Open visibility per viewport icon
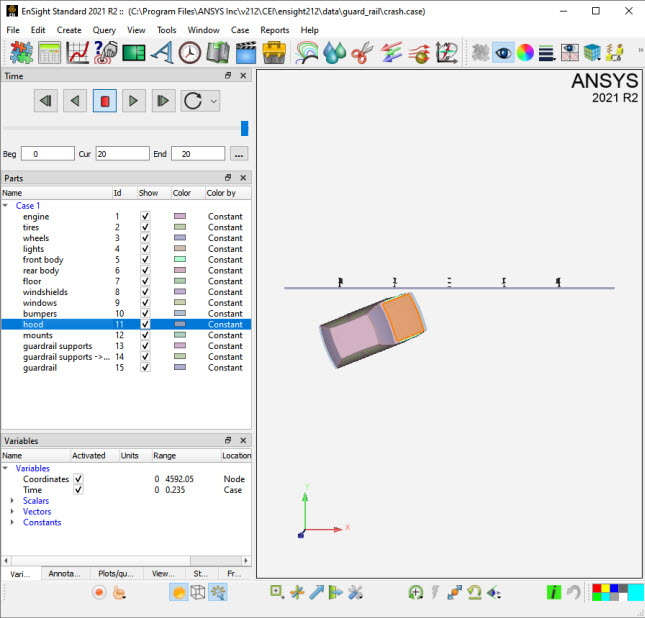The image size is (645, 618). [569, 53]
